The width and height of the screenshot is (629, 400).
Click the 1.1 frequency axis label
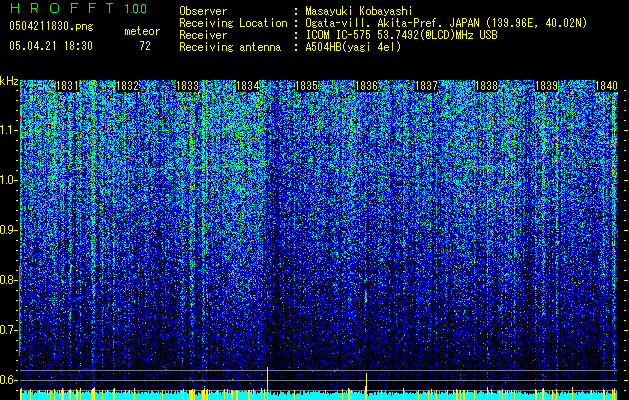pyautogui.click(x=9, y=130)
